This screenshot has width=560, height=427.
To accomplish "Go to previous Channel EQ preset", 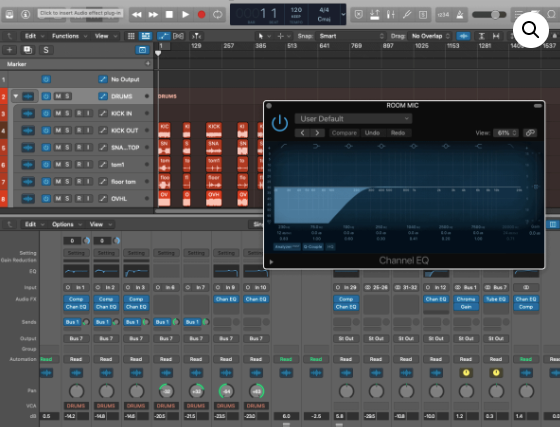I will [302, 133].
